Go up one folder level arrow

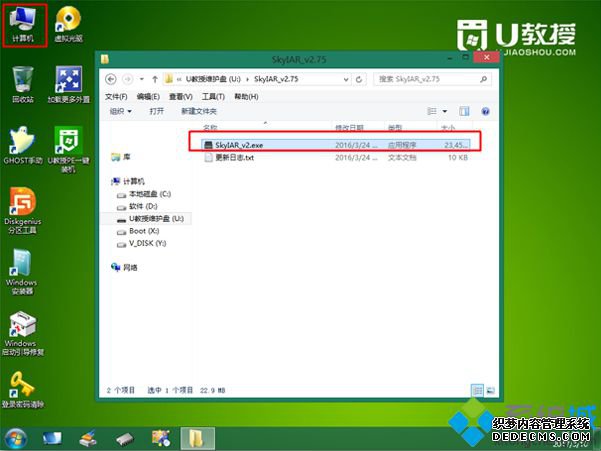(x=155, y=79)
